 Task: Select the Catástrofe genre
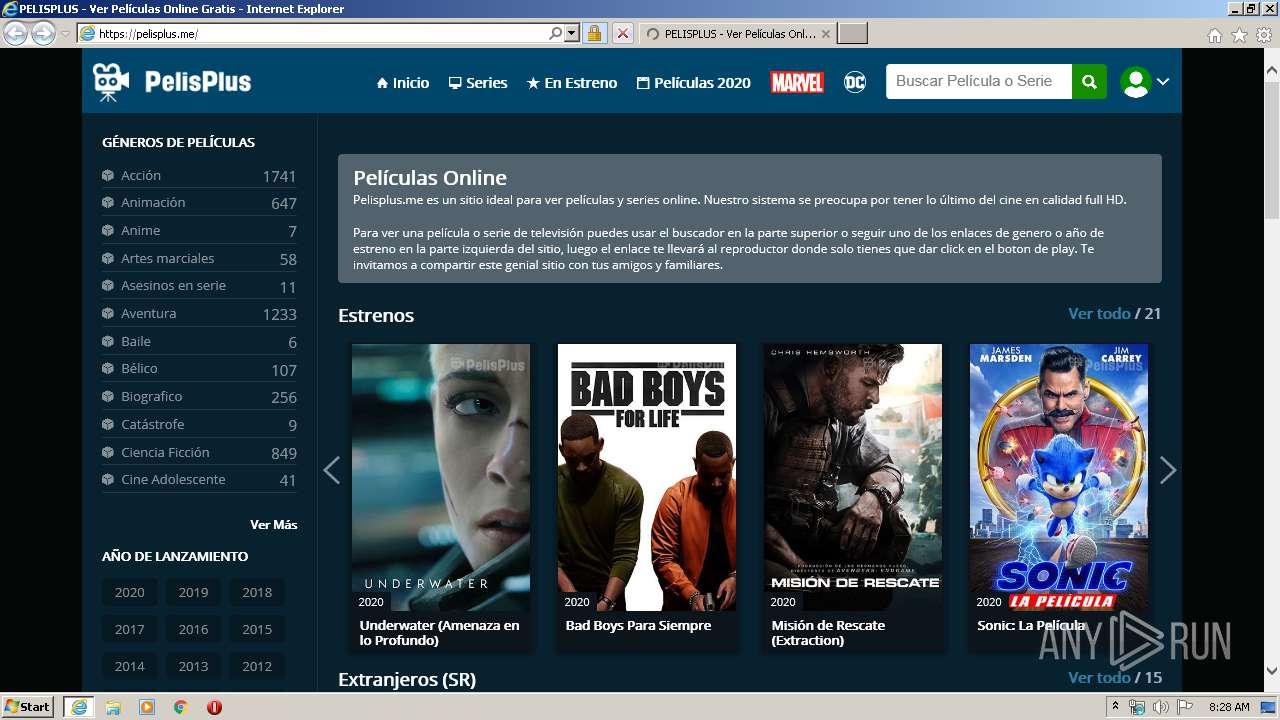point(199,424)
